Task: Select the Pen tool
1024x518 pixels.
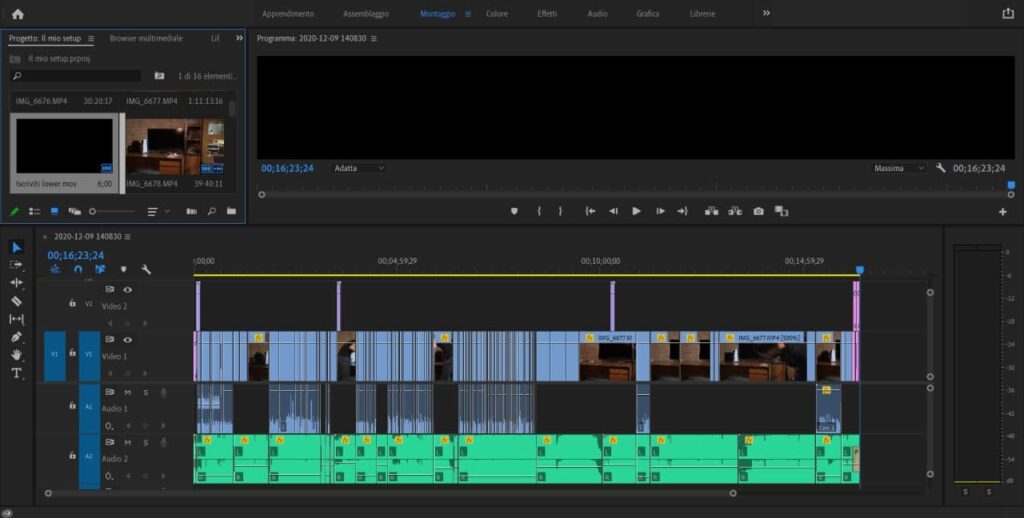Action: click(16, 337)
